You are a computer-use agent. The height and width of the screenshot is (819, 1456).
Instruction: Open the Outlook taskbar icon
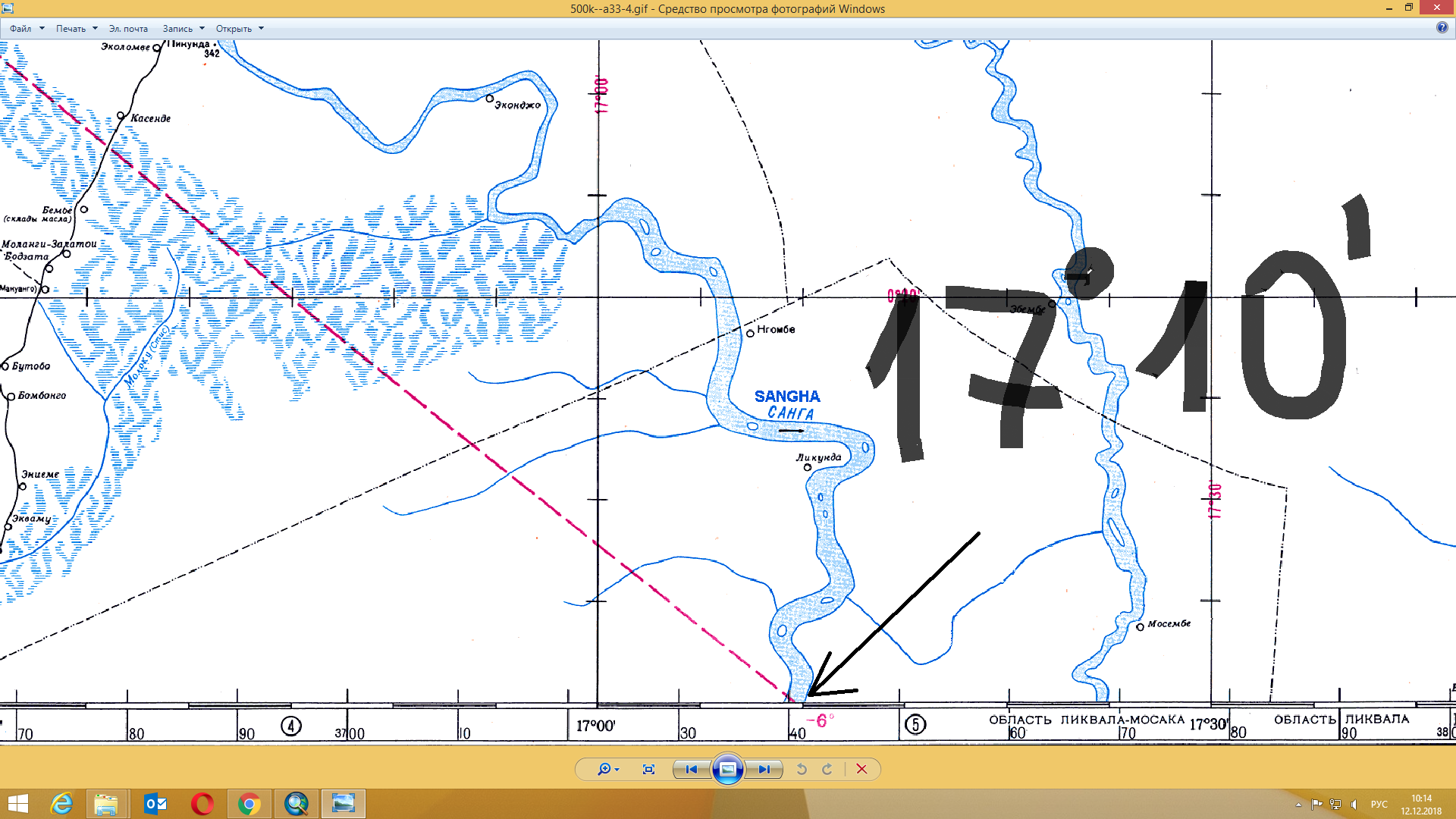pyautogui.click(x=155, y=804)
